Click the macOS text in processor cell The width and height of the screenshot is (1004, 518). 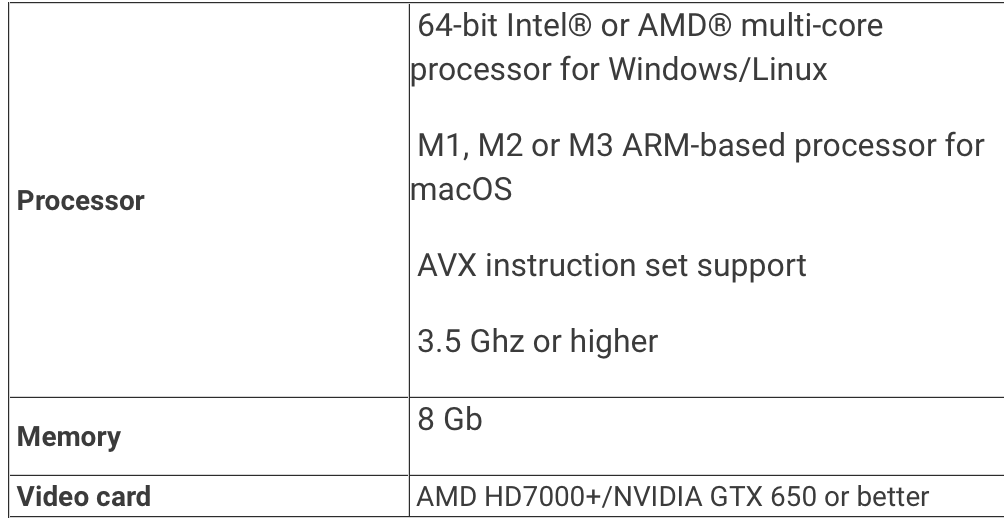click(461, 190)
